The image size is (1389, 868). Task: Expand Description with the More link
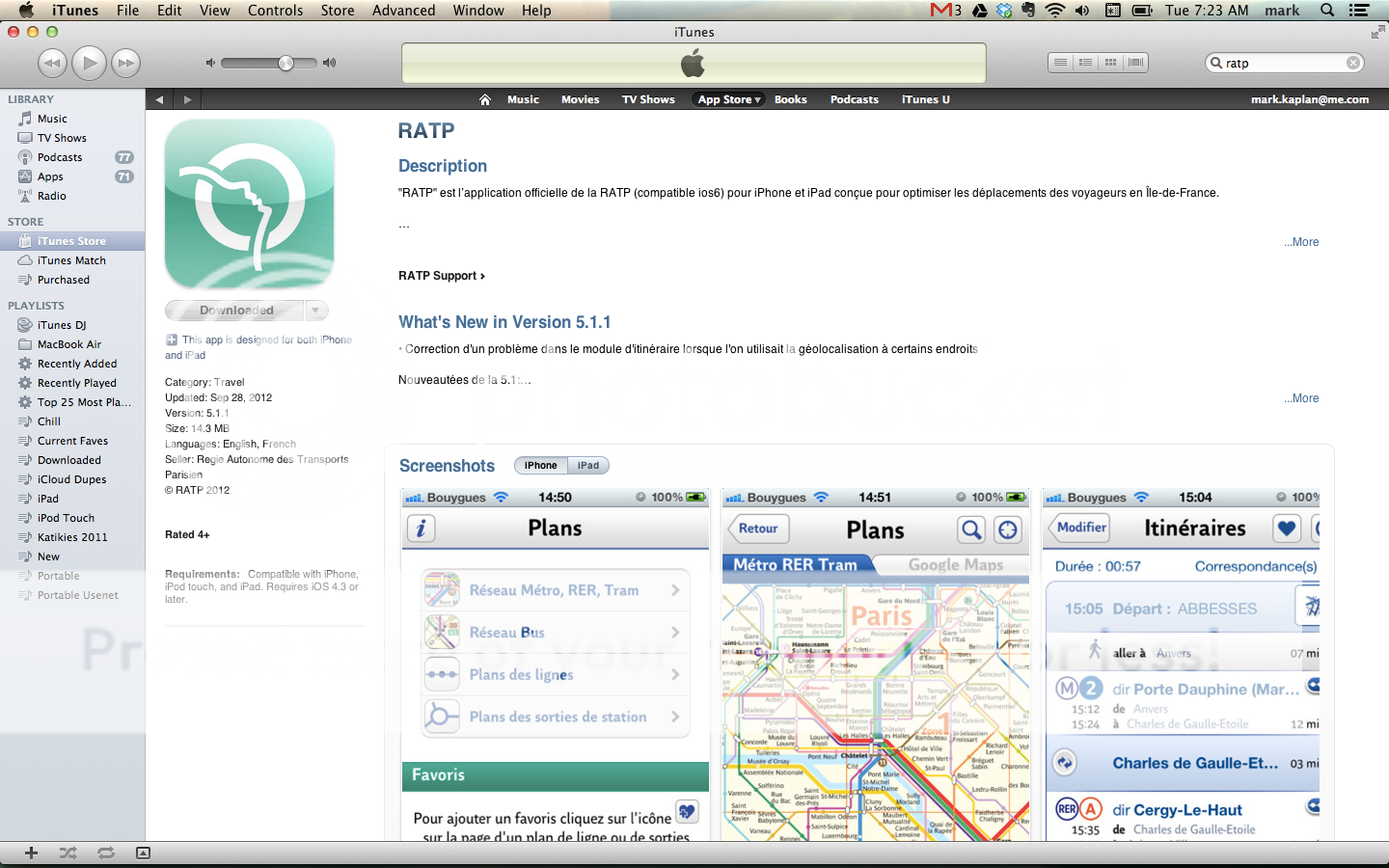(1301, 242)
